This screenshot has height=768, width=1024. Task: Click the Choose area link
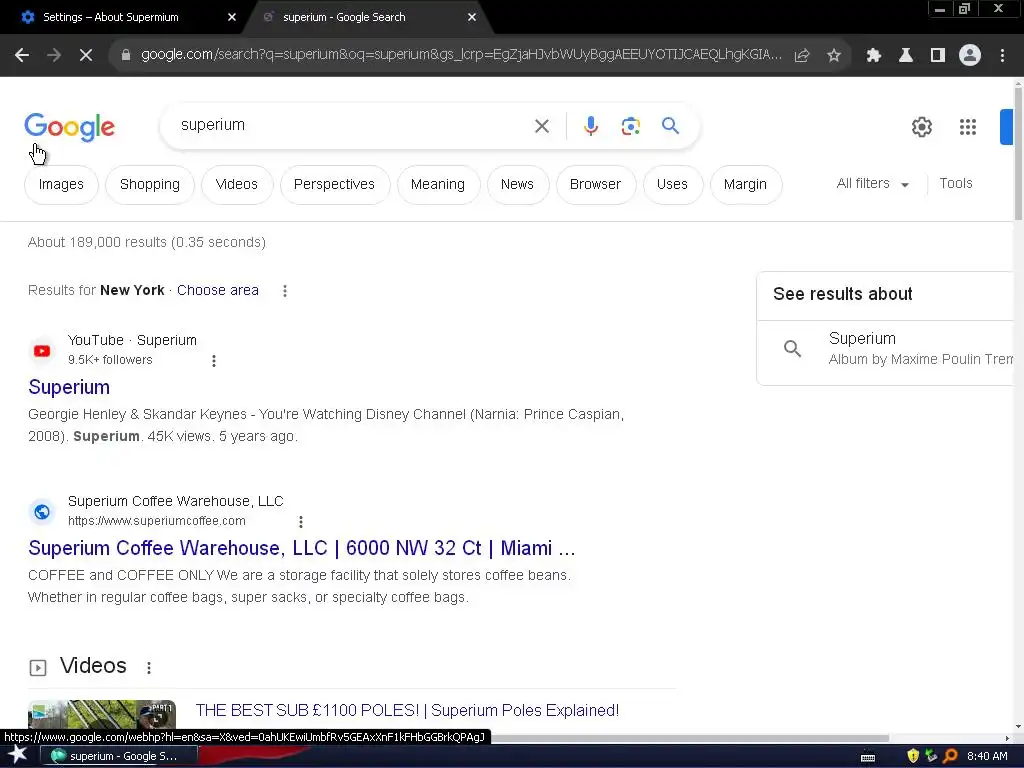[217, 290]
